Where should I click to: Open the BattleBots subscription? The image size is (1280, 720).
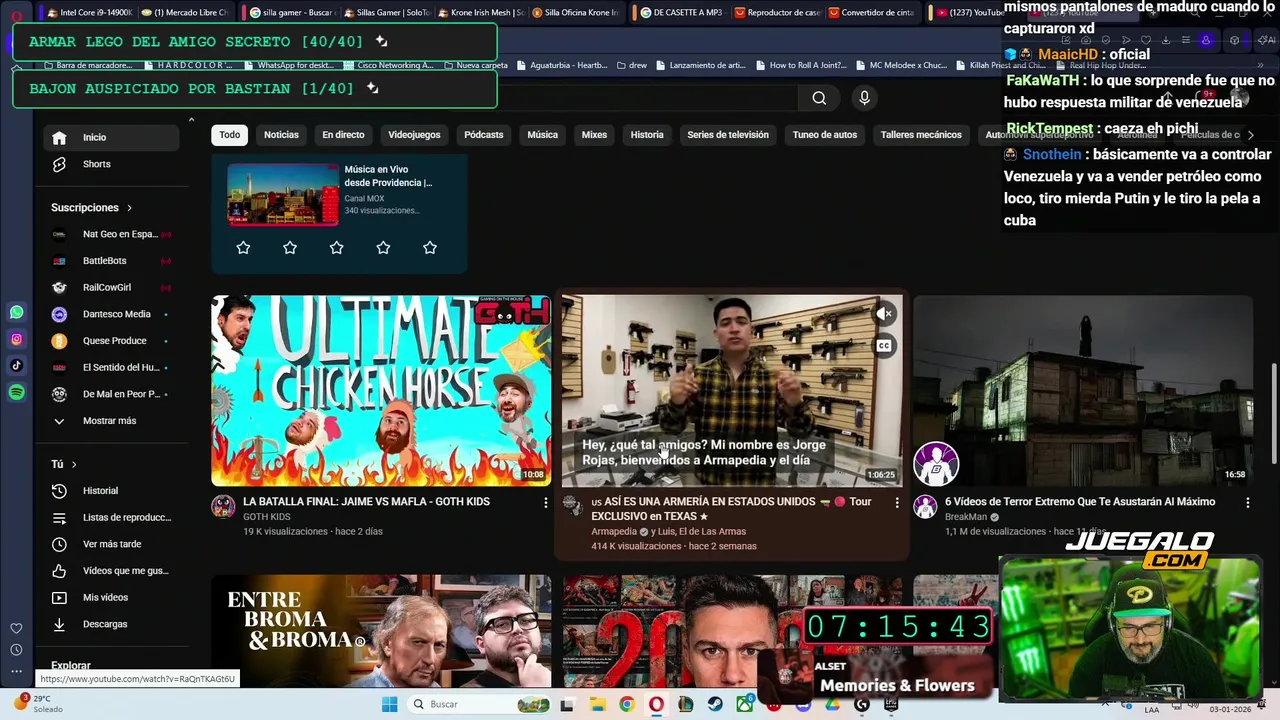pyautogui.click(x=111, y=261)
